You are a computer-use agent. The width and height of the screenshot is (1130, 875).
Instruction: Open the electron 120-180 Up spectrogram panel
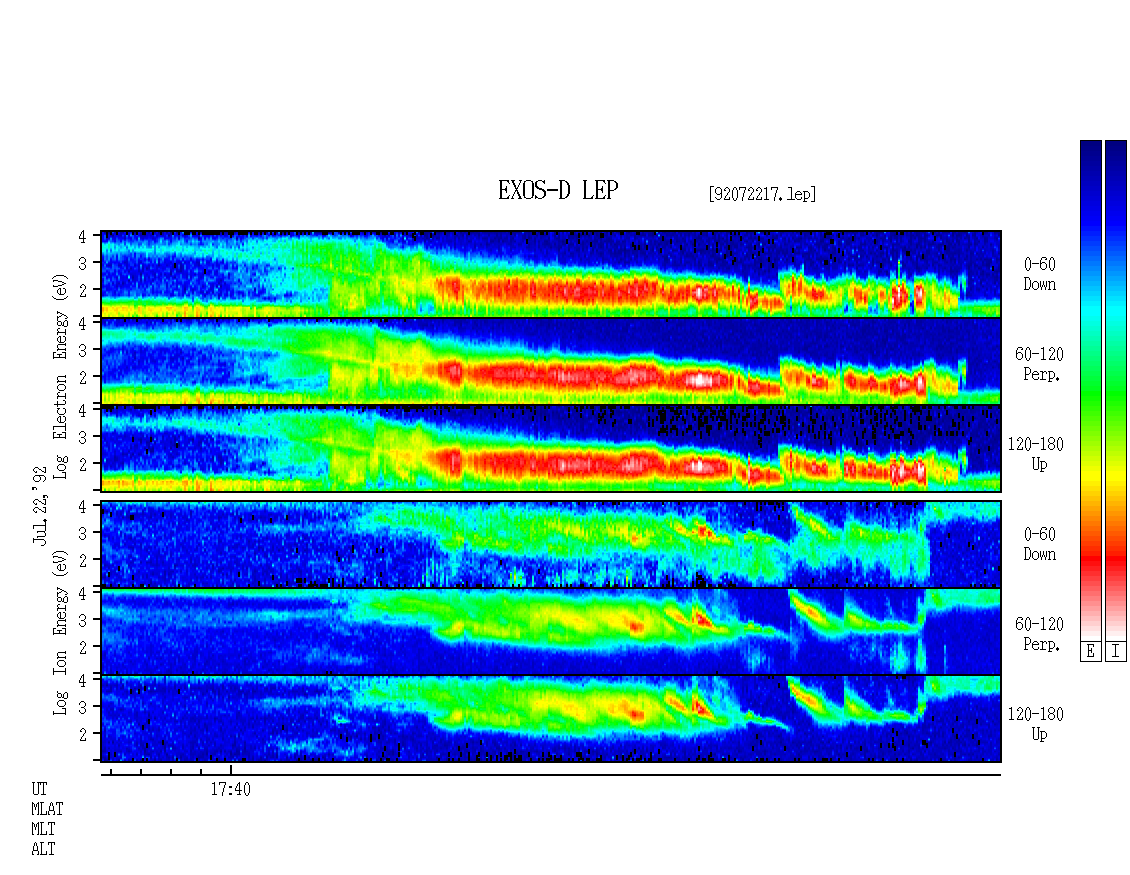click(551, 448)
